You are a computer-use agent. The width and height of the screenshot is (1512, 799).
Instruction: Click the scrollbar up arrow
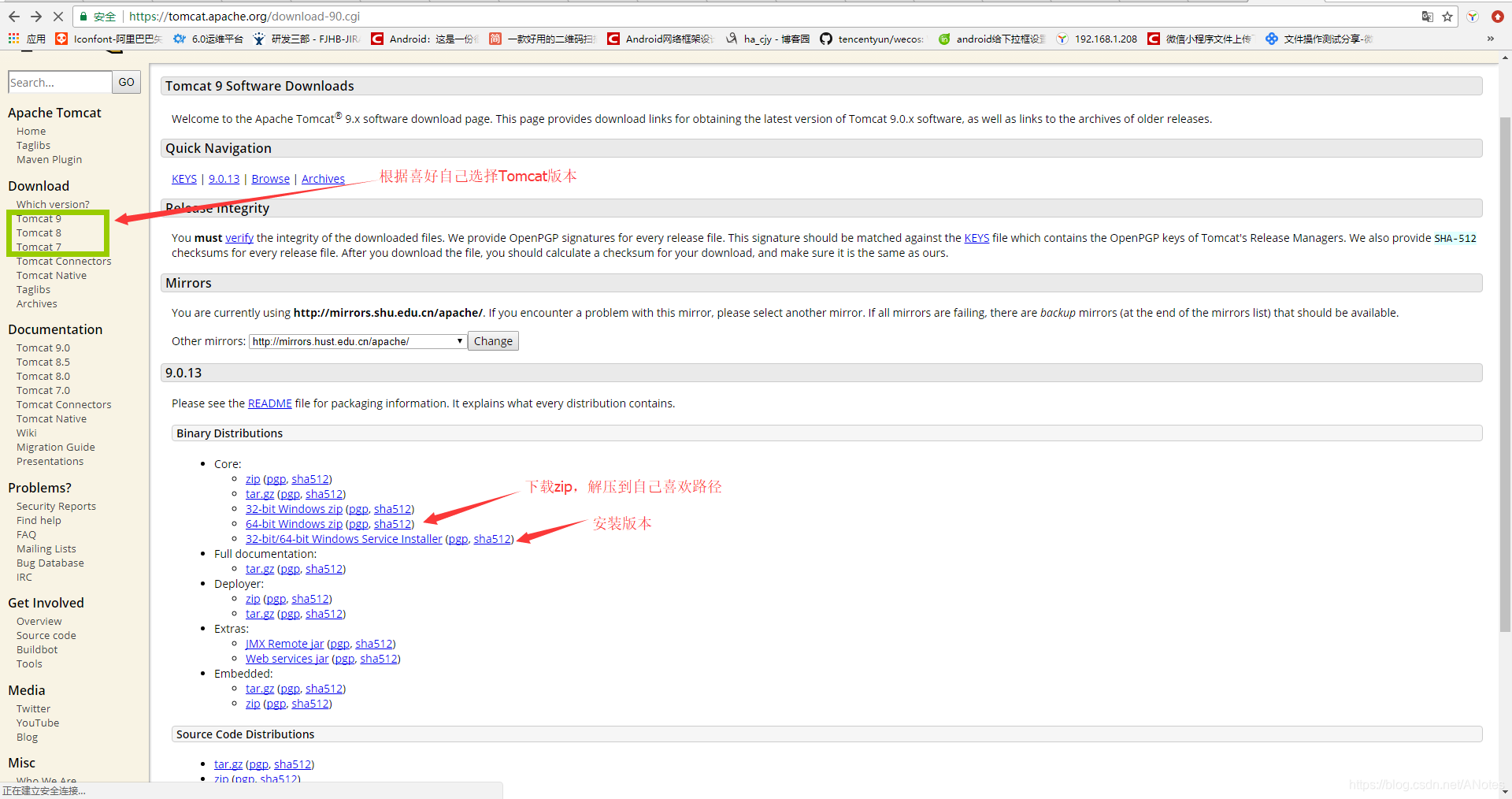[x=1505, y=58]
